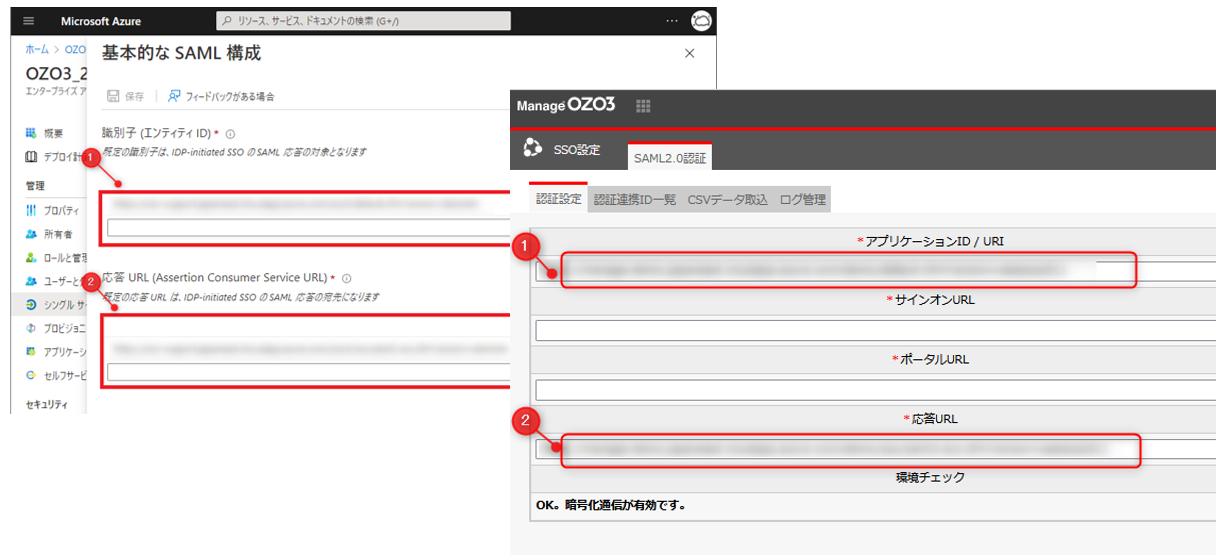Open the OZO3 app grid menu

643,106
